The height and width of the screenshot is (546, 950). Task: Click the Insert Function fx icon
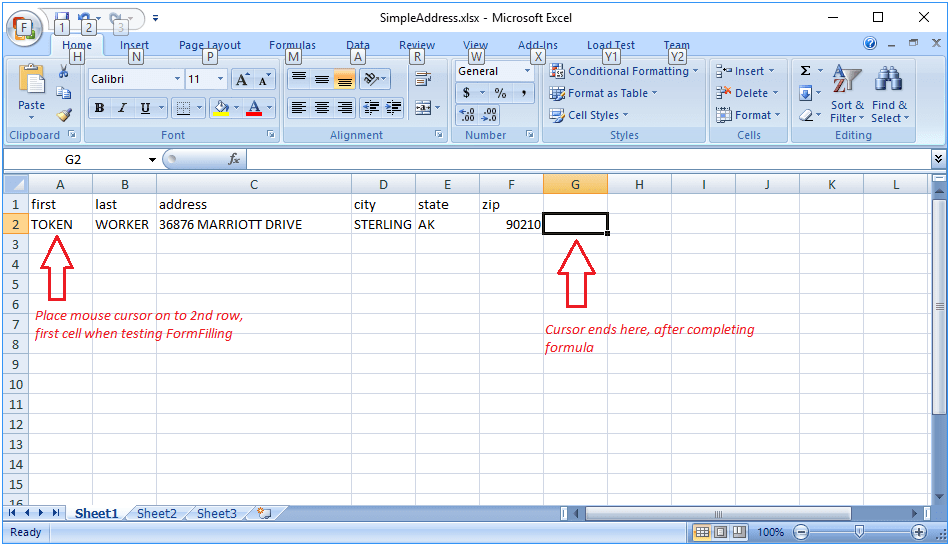click(234, 159)
